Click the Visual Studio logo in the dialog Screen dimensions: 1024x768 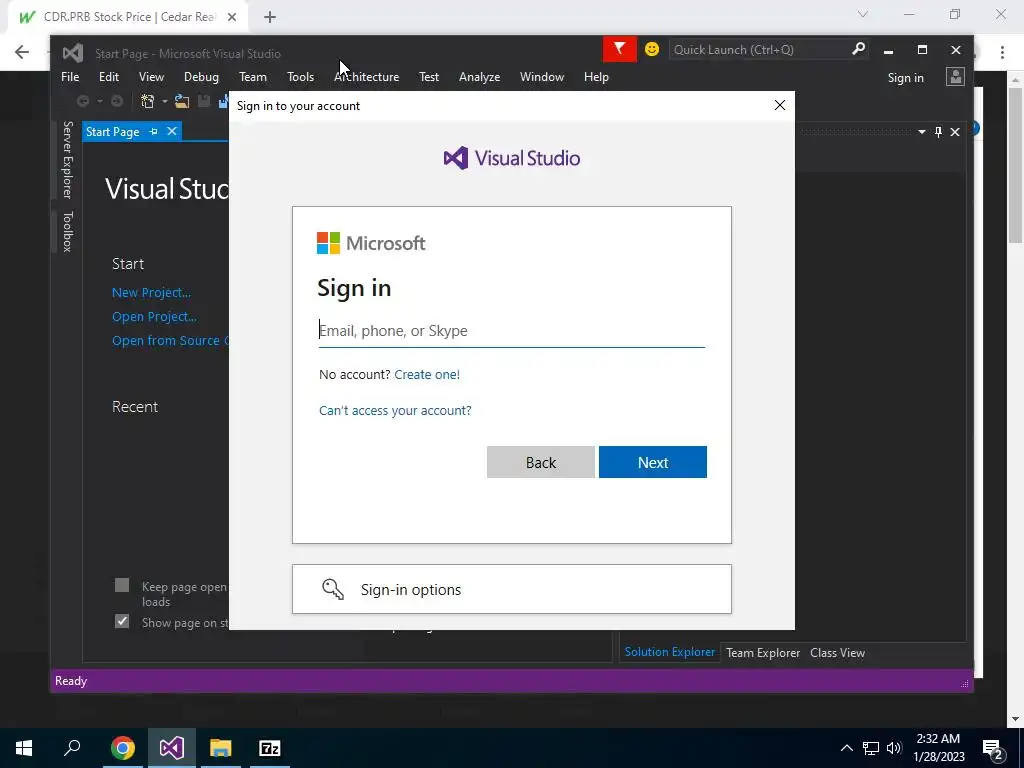point(456,158)
